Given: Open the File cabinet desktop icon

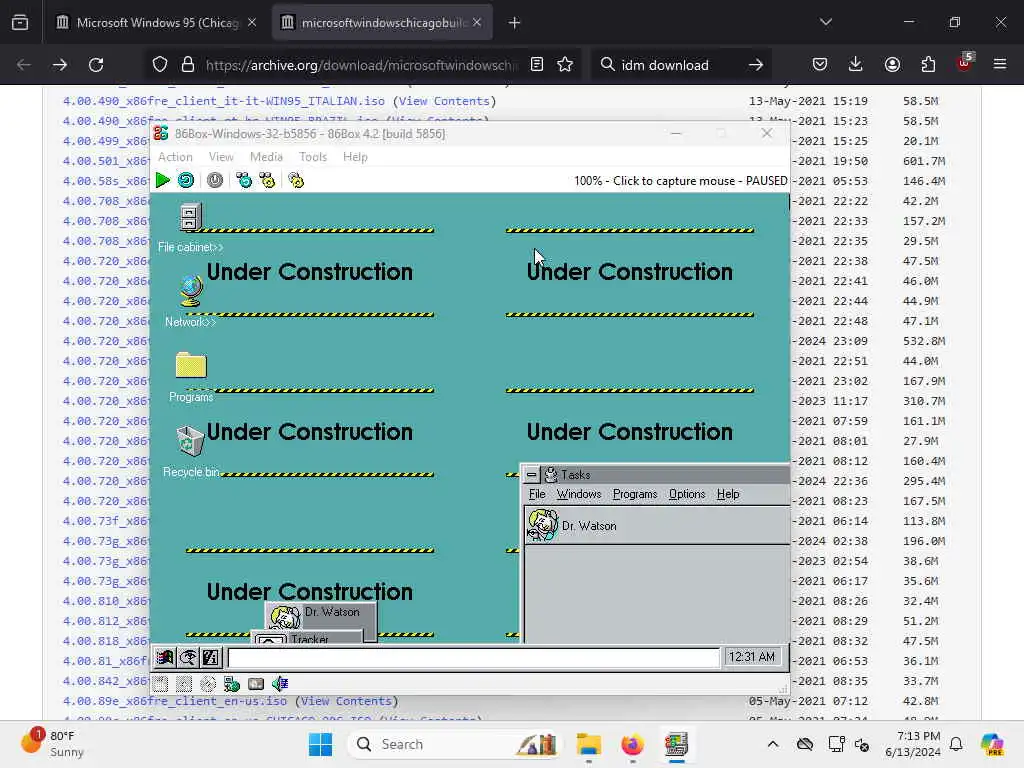Looking at the screenshot, I should point(190,228).
